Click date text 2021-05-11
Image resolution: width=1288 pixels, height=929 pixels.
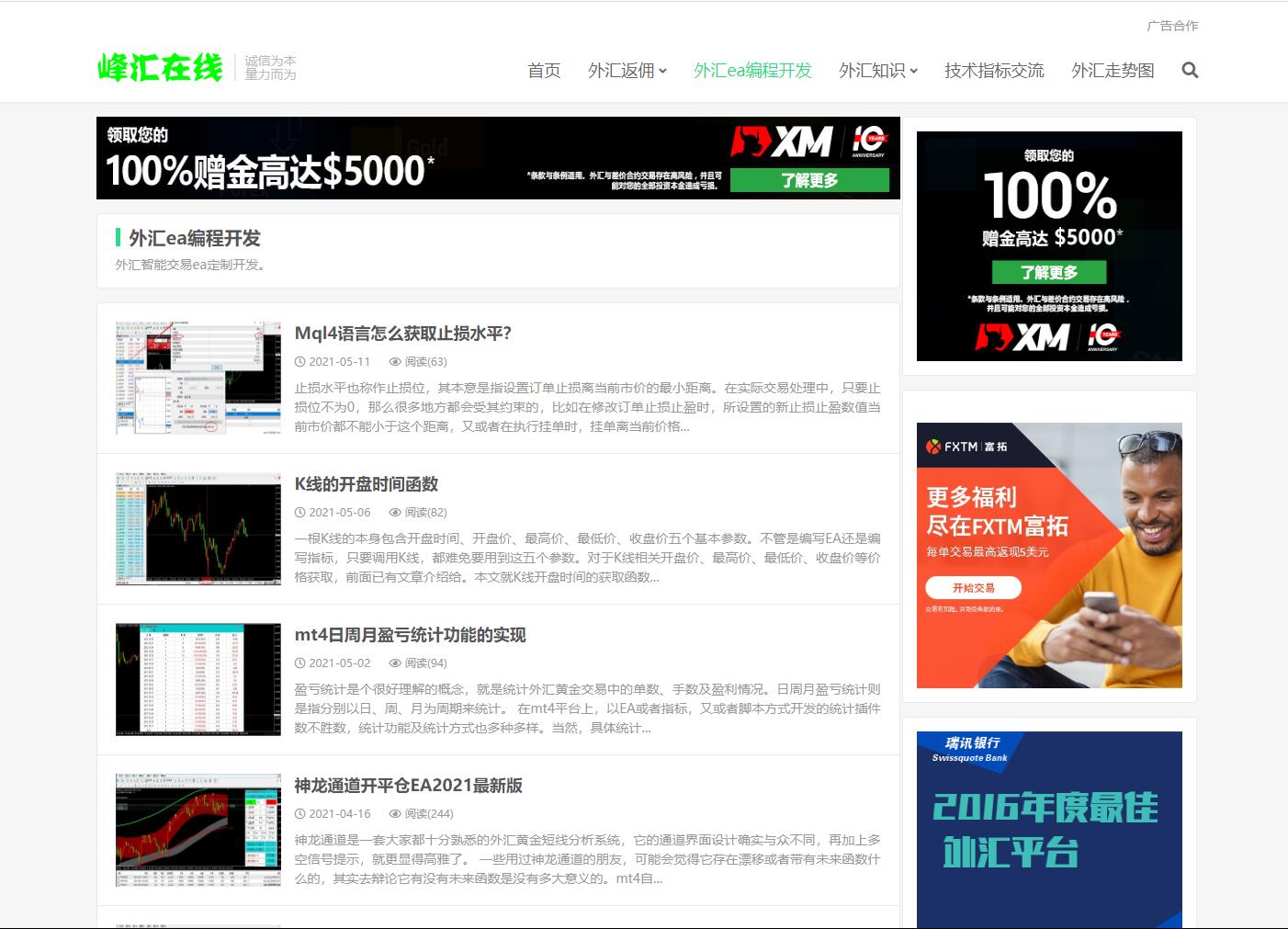[340, 362]
